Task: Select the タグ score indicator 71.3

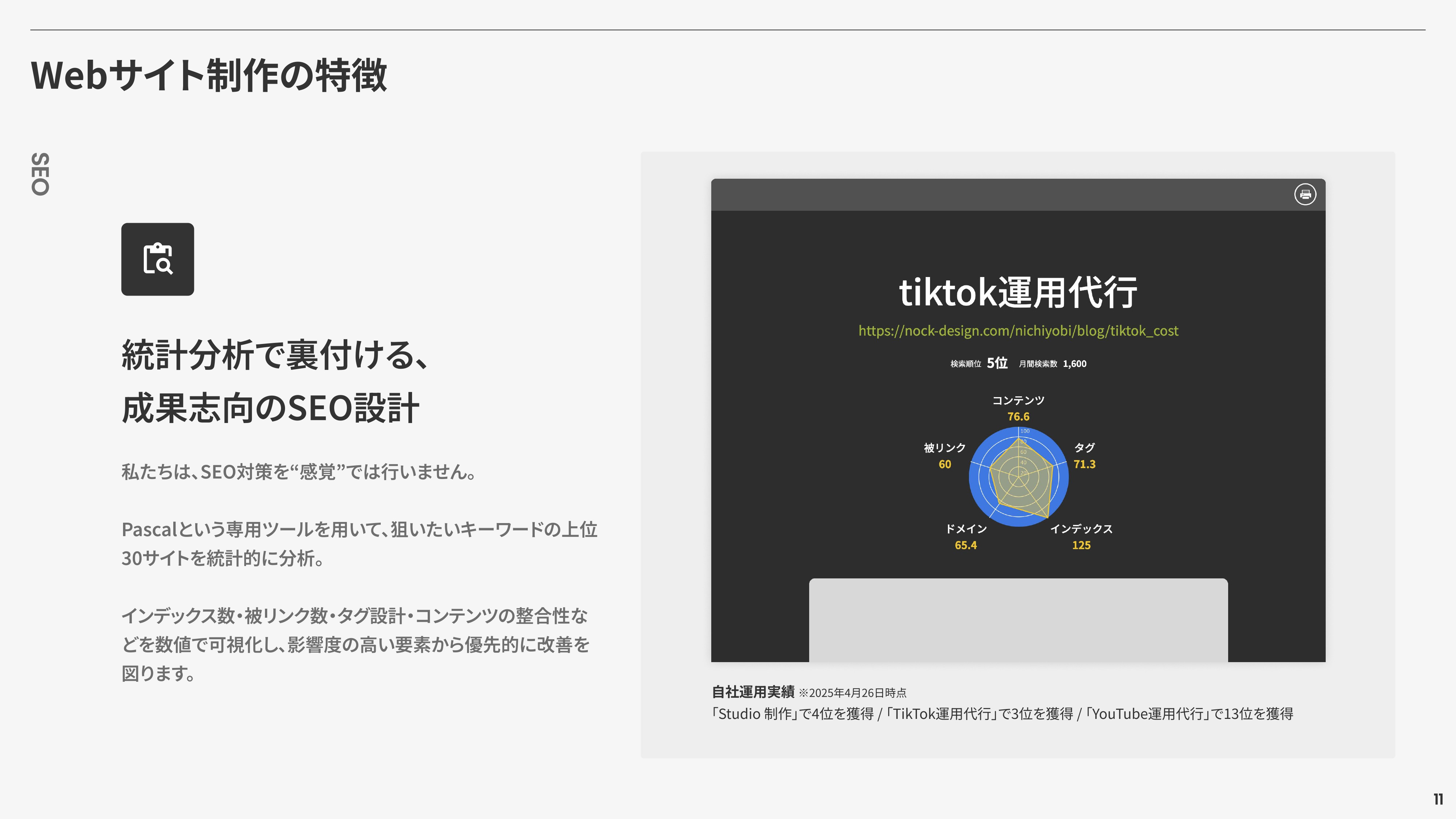Action: point(1085,464)
